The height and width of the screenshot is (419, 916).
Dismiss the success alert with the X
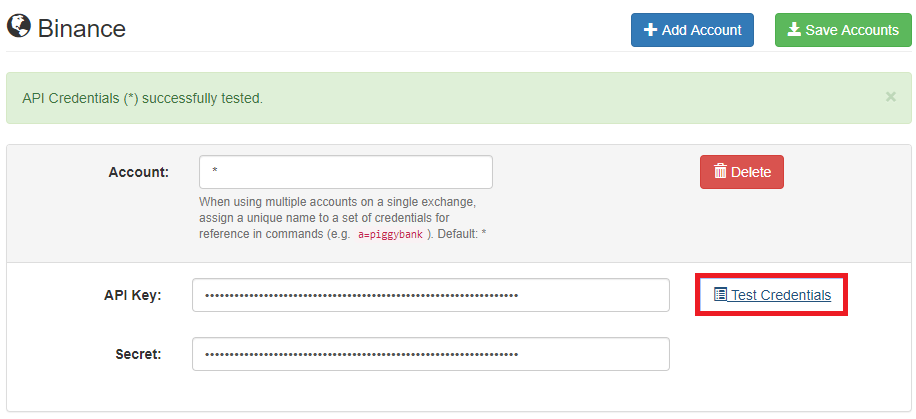[x=890, y=97]
